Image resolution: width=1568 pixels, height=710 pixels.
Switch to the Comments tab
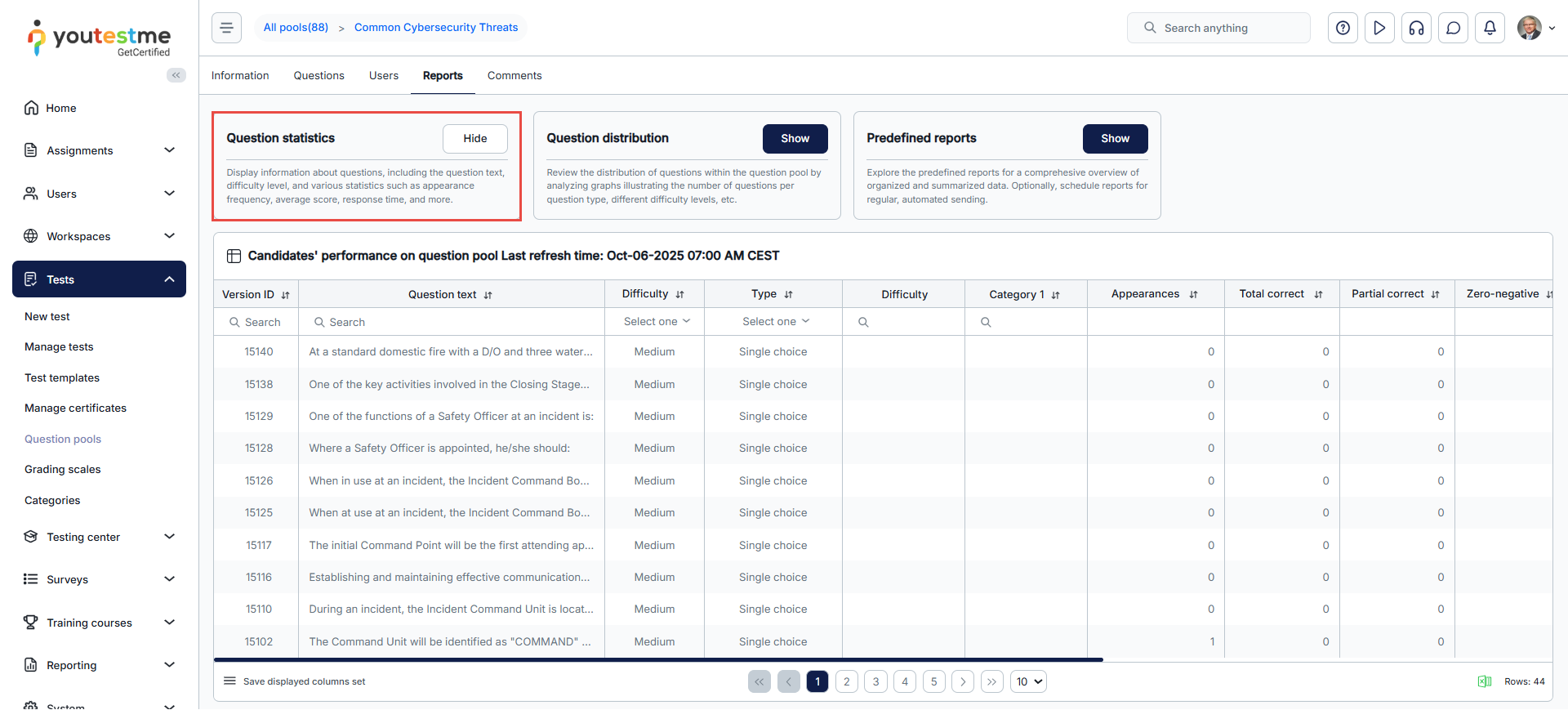coord(514,76)
